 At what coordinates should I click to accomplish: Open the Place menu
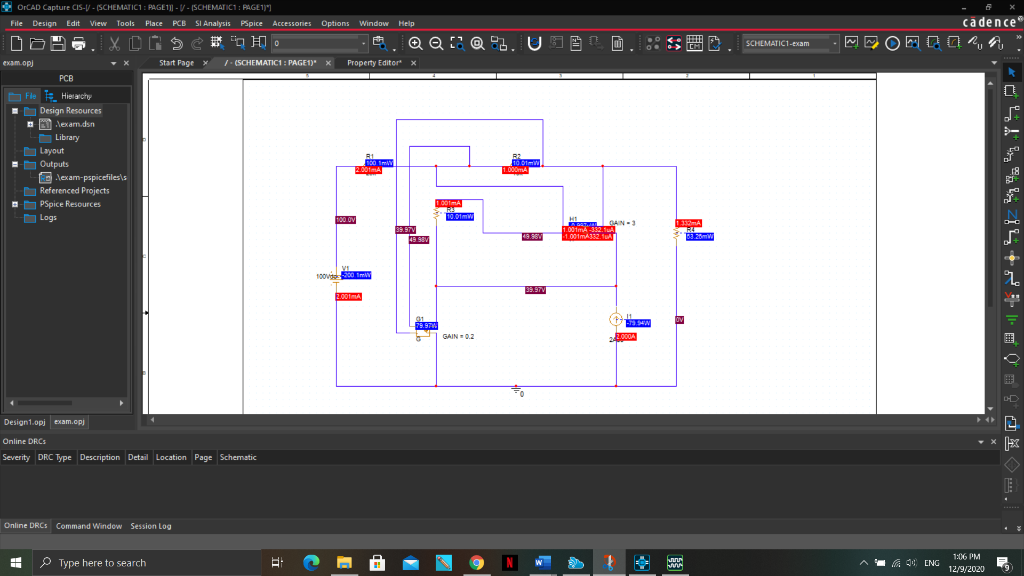point(153,23)
